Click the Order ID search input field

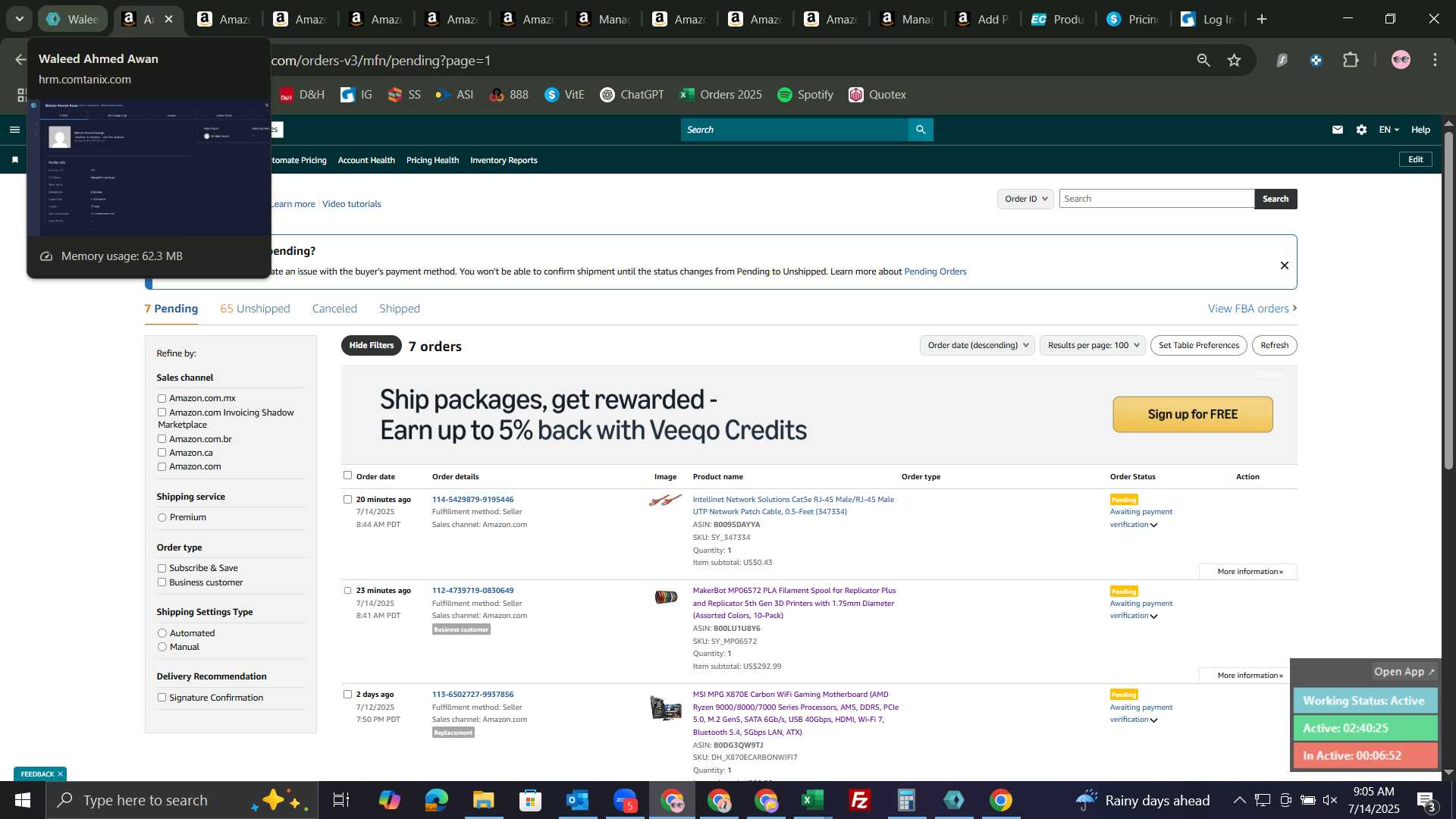click(x=1156, y=199)
